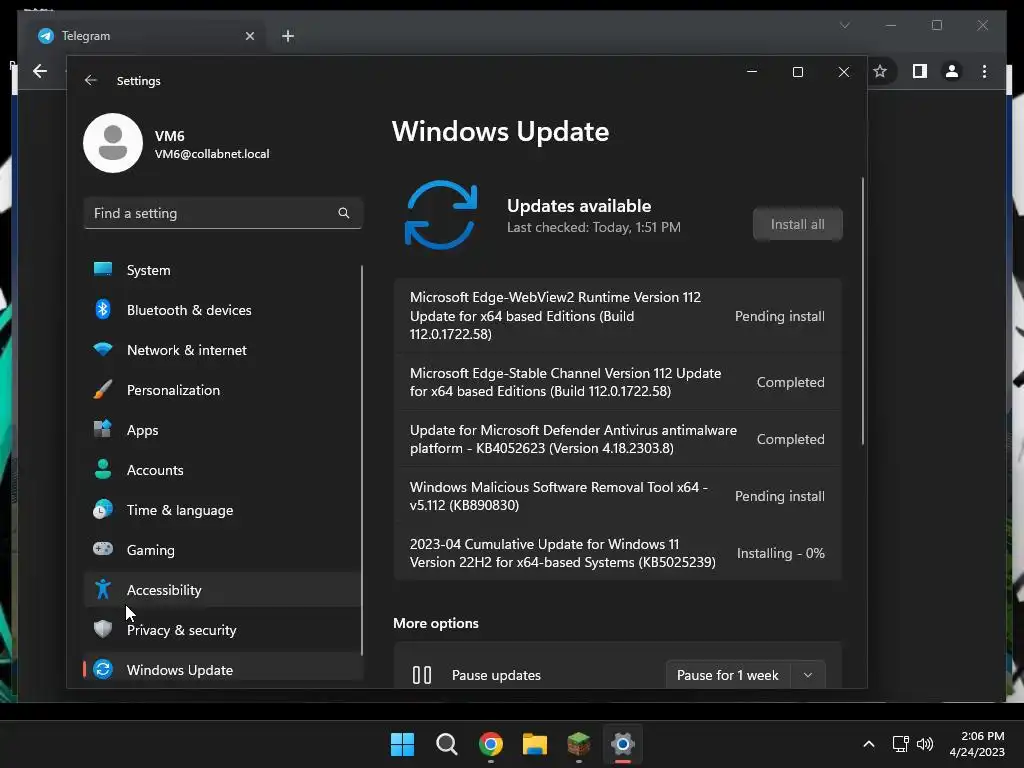
Task: Click VM6@collabnet.local account email
Action: click(212, 154)
